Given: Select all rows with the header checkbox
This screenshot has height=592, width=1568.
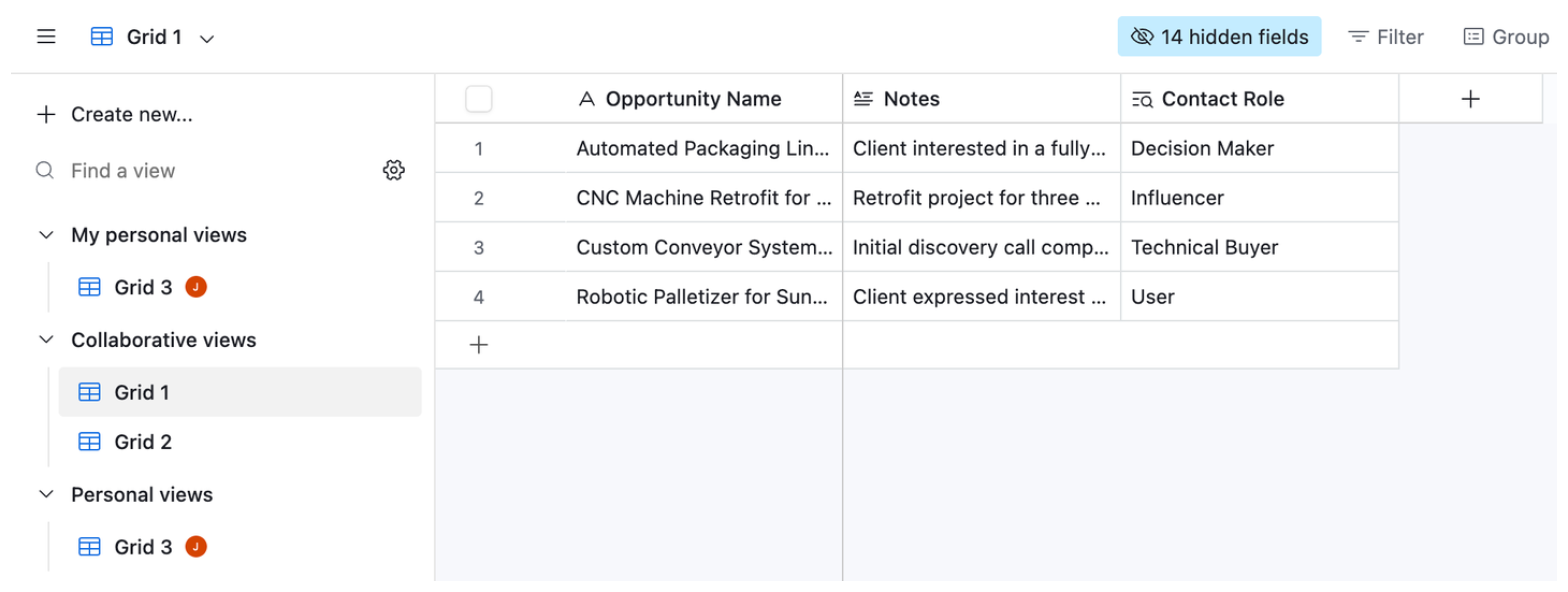Looking at the screenshot, I should [478, 99].
